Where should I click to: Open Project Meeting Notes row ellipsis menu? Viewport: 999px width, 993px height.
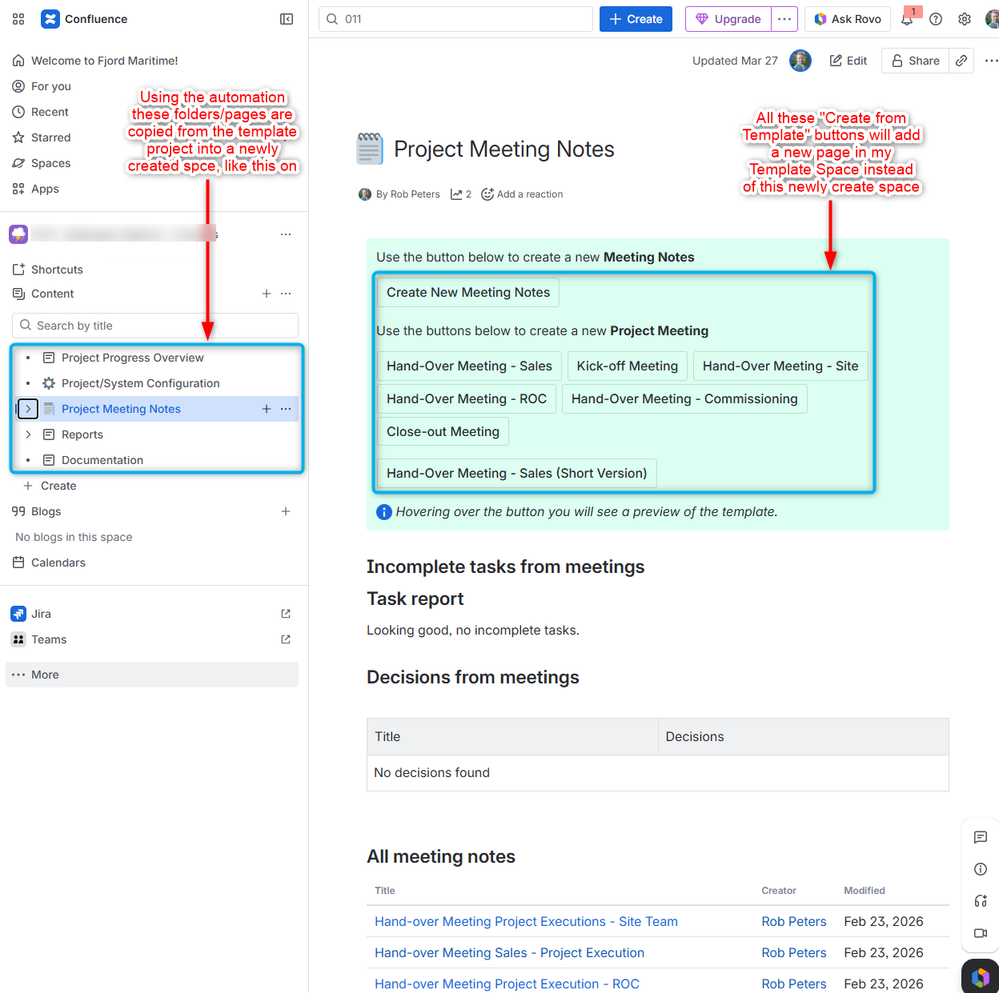click(285, 409)
